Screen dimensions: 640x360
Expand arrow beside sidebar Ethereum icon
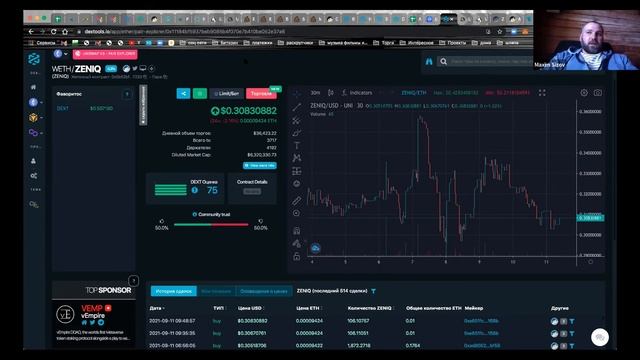41,102
